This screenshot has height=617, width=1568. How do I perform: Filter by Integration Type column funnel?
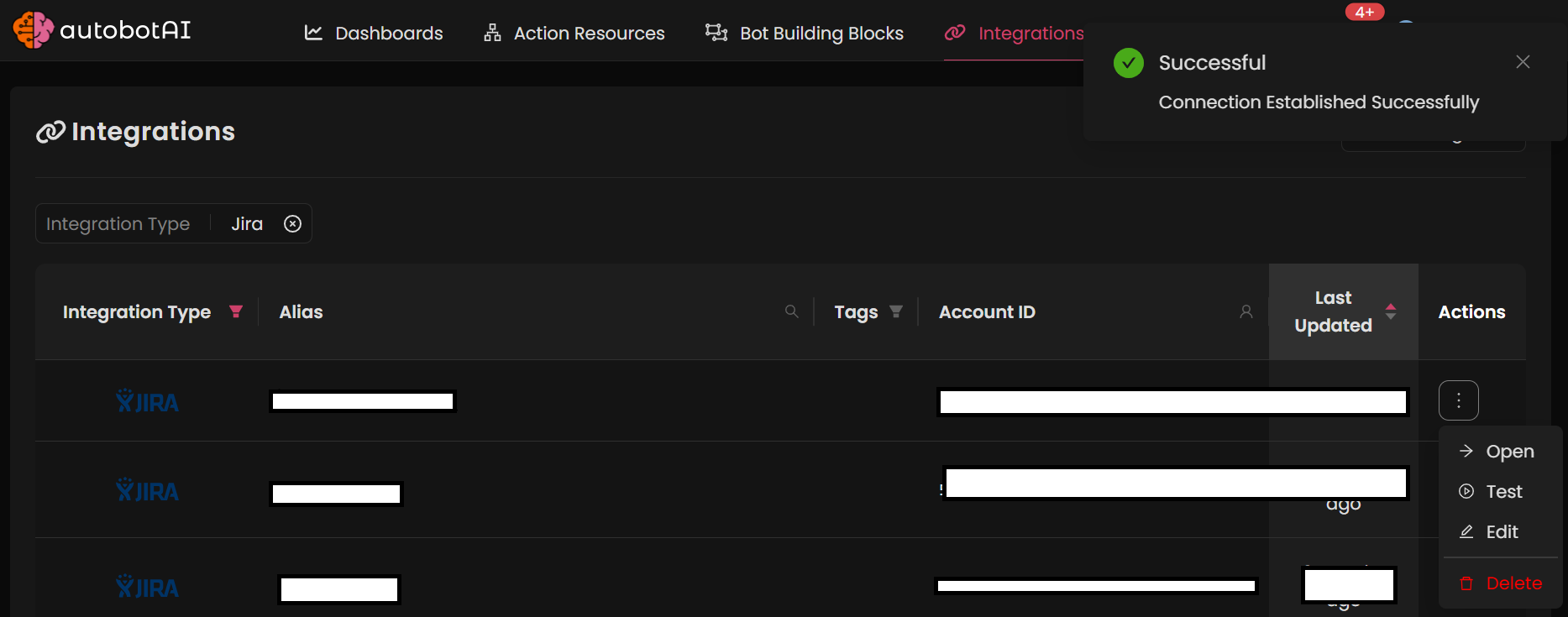click(x=236, y=311)
